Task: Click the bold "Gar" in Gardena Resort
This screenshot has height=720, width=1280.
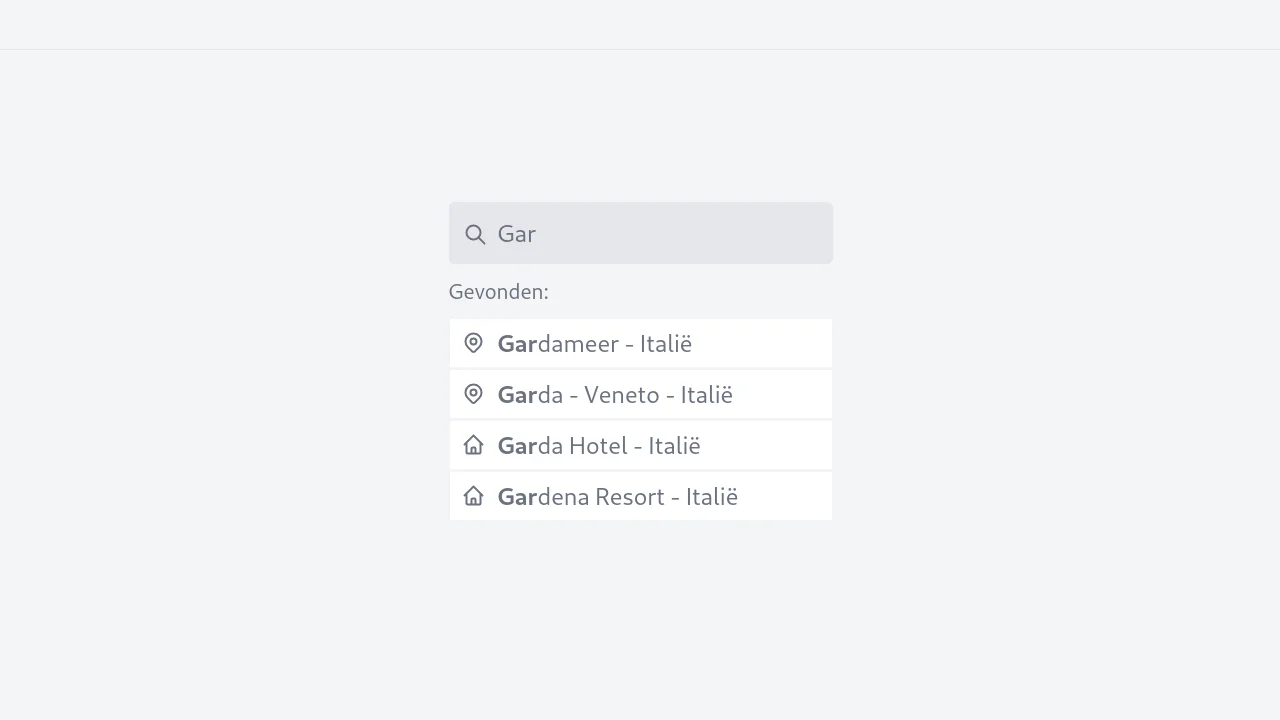Action: tap(517, 497)
